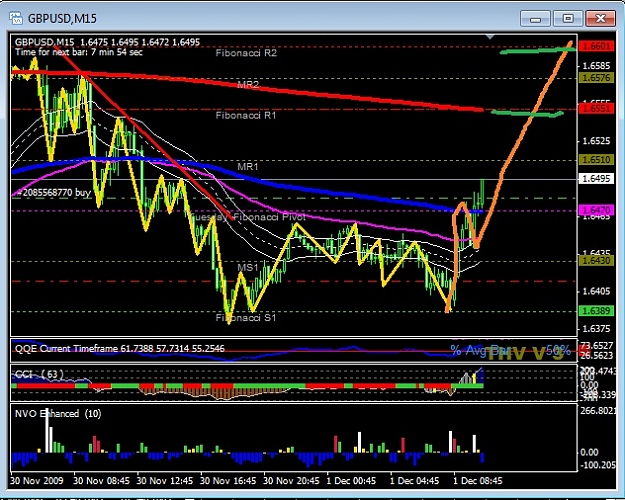Click the 30 Nov 16:45 time label

tap(228, 480)
